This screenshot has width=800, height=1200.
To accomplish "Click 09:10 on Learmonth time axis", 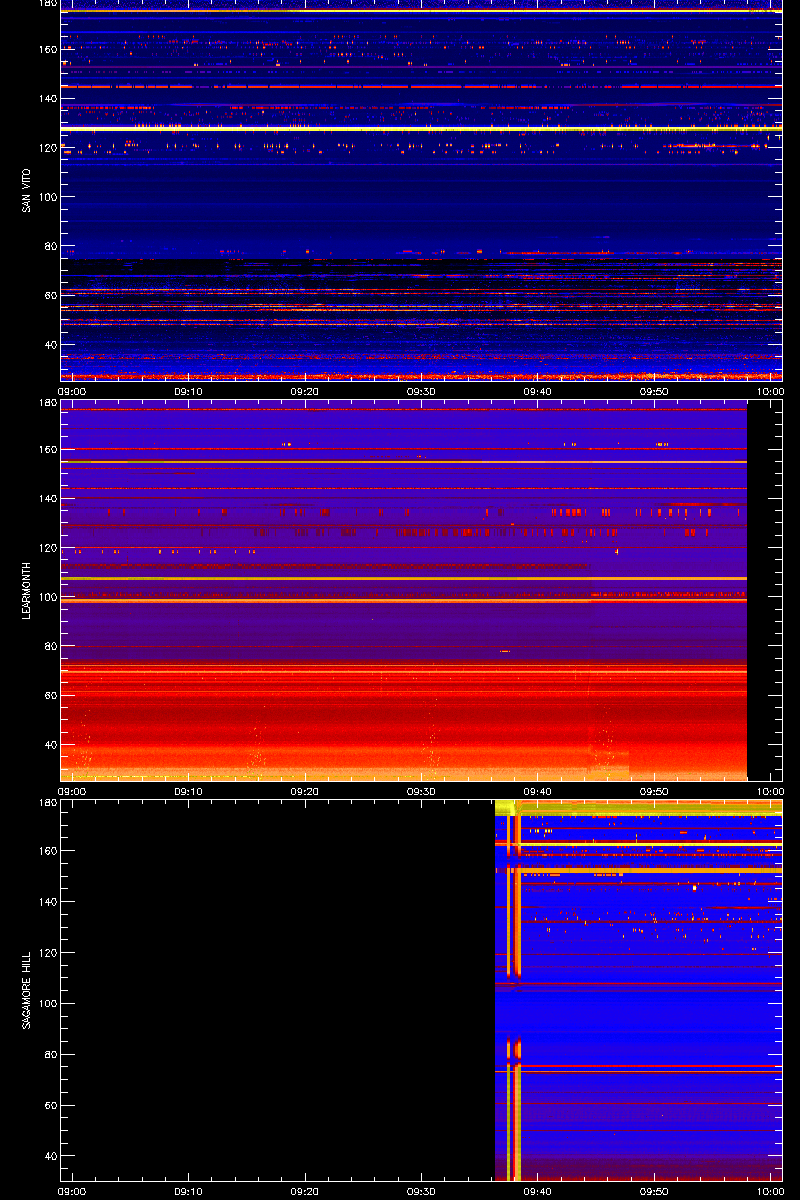I will point(188,792).
